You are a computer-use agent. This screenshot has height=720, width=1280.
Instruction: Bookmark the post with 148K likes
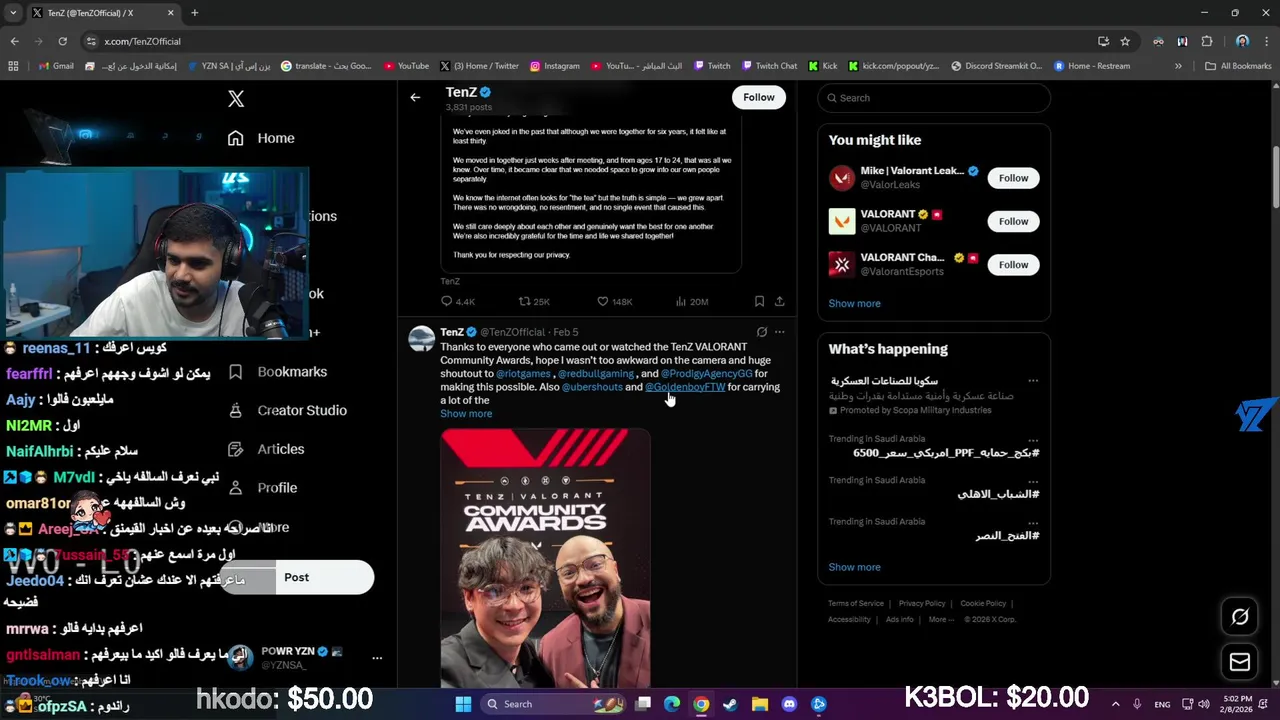759,301
